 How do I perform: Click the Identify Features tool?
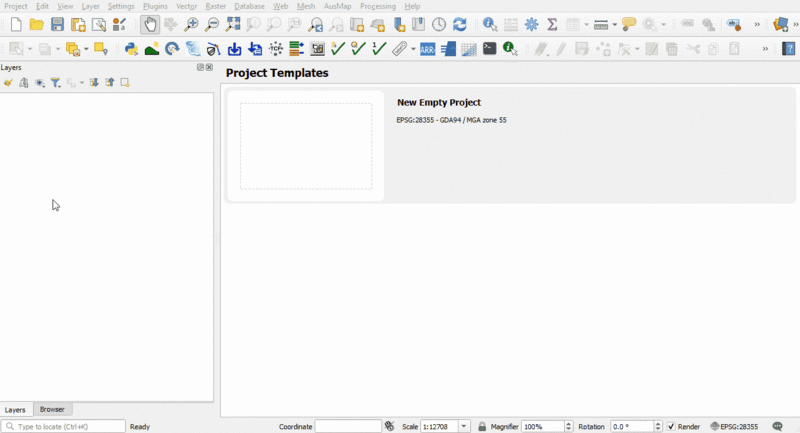point(489,25)
